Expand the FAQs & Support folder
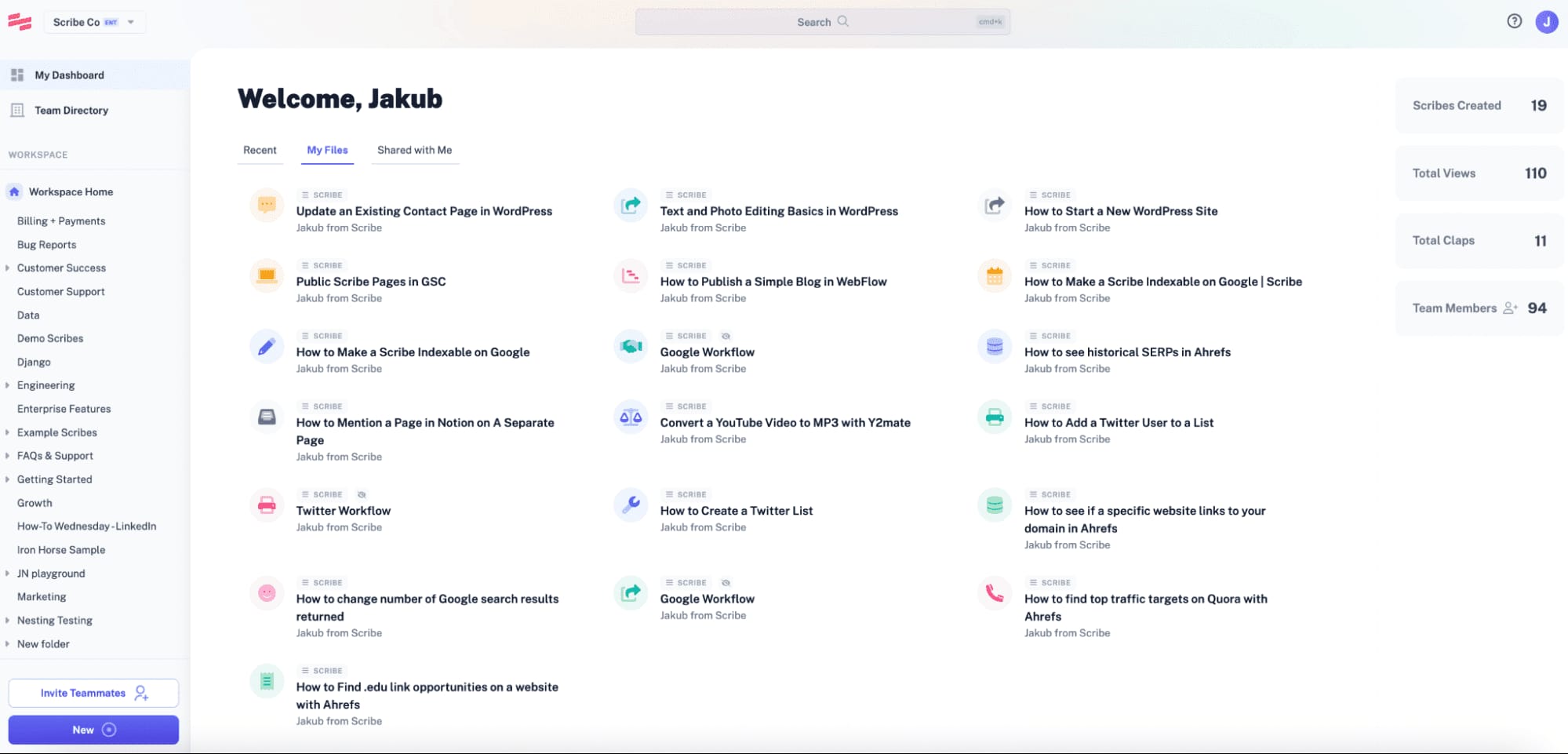This screenshot has width=1568, height=754. click(x=7, y=456)
